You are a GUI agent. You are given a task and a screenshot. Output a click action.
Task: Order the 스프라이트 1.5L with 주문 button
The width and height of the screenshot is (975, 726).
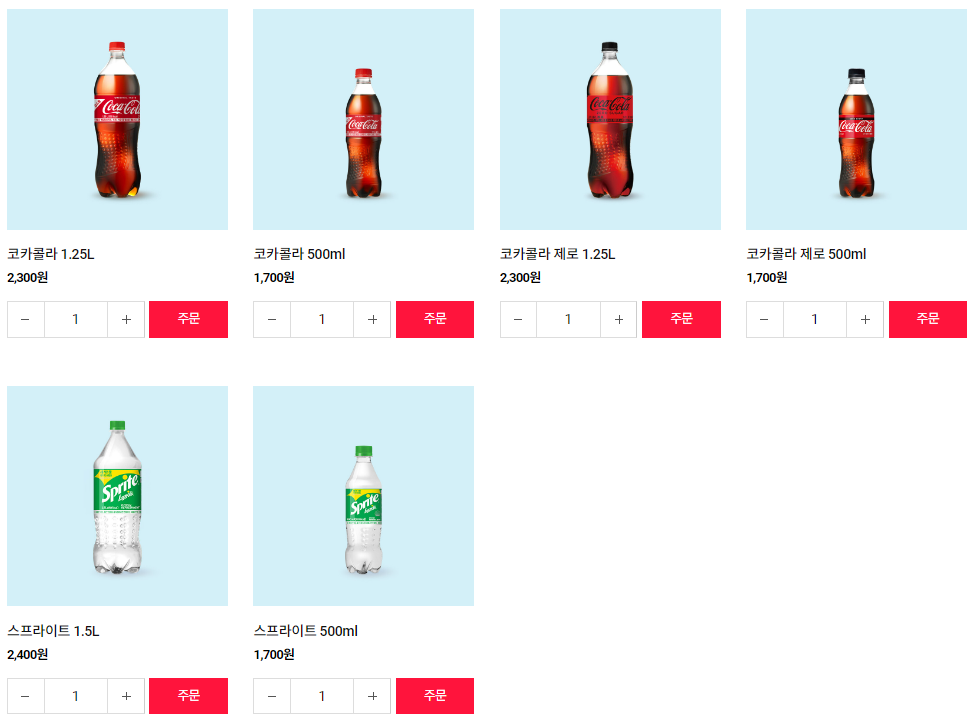coord(188,696)
